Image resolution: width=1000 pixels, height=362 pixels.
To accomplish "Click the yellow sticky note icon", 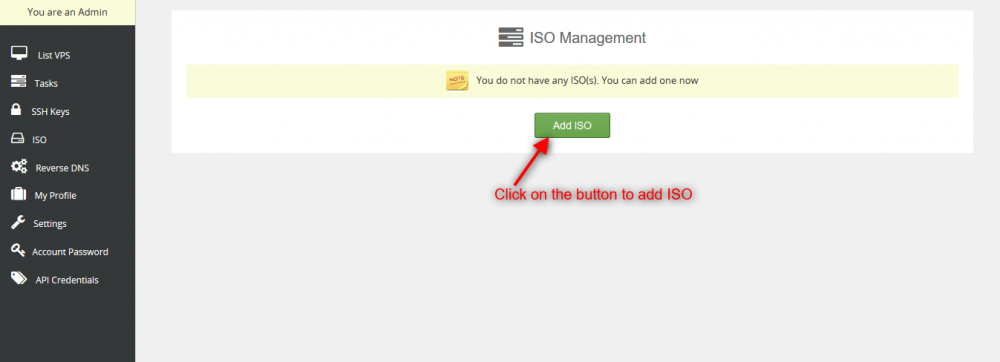I will click(457, 81).
